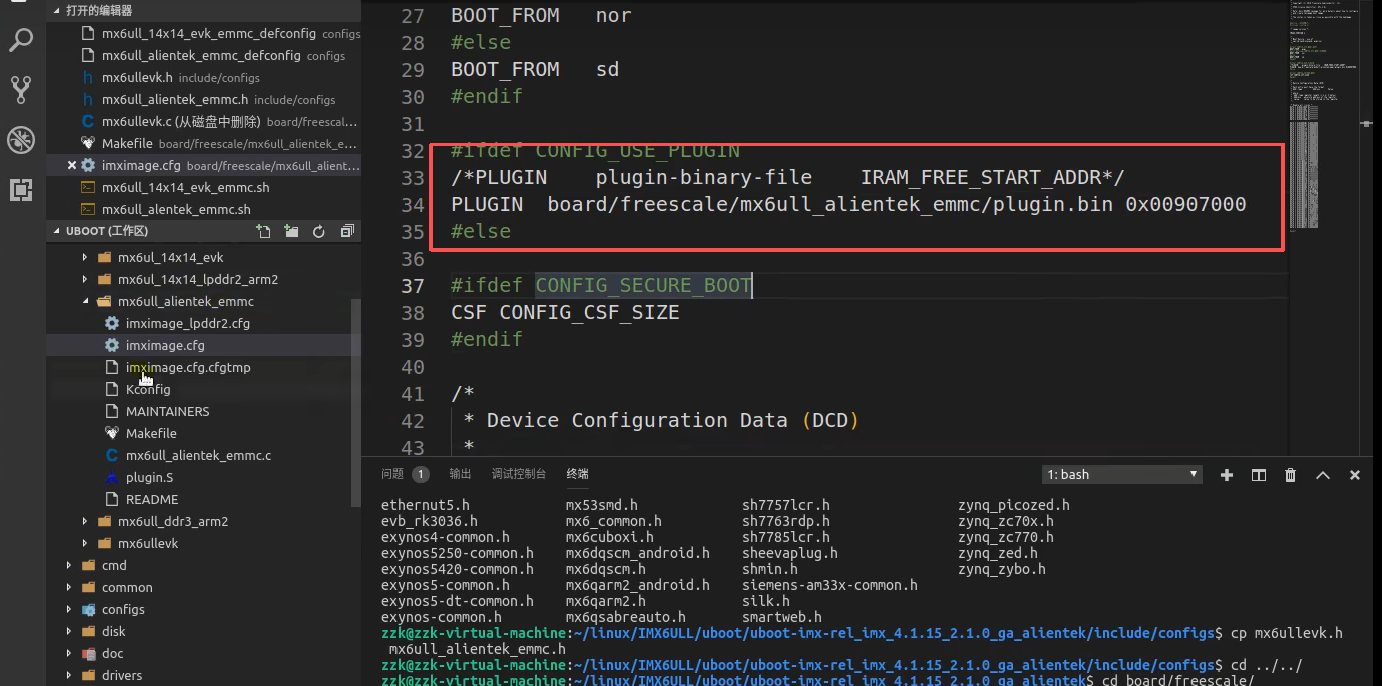1382x686 pixels.
Task: Open the README file
Action: click(x=152, y=499)
